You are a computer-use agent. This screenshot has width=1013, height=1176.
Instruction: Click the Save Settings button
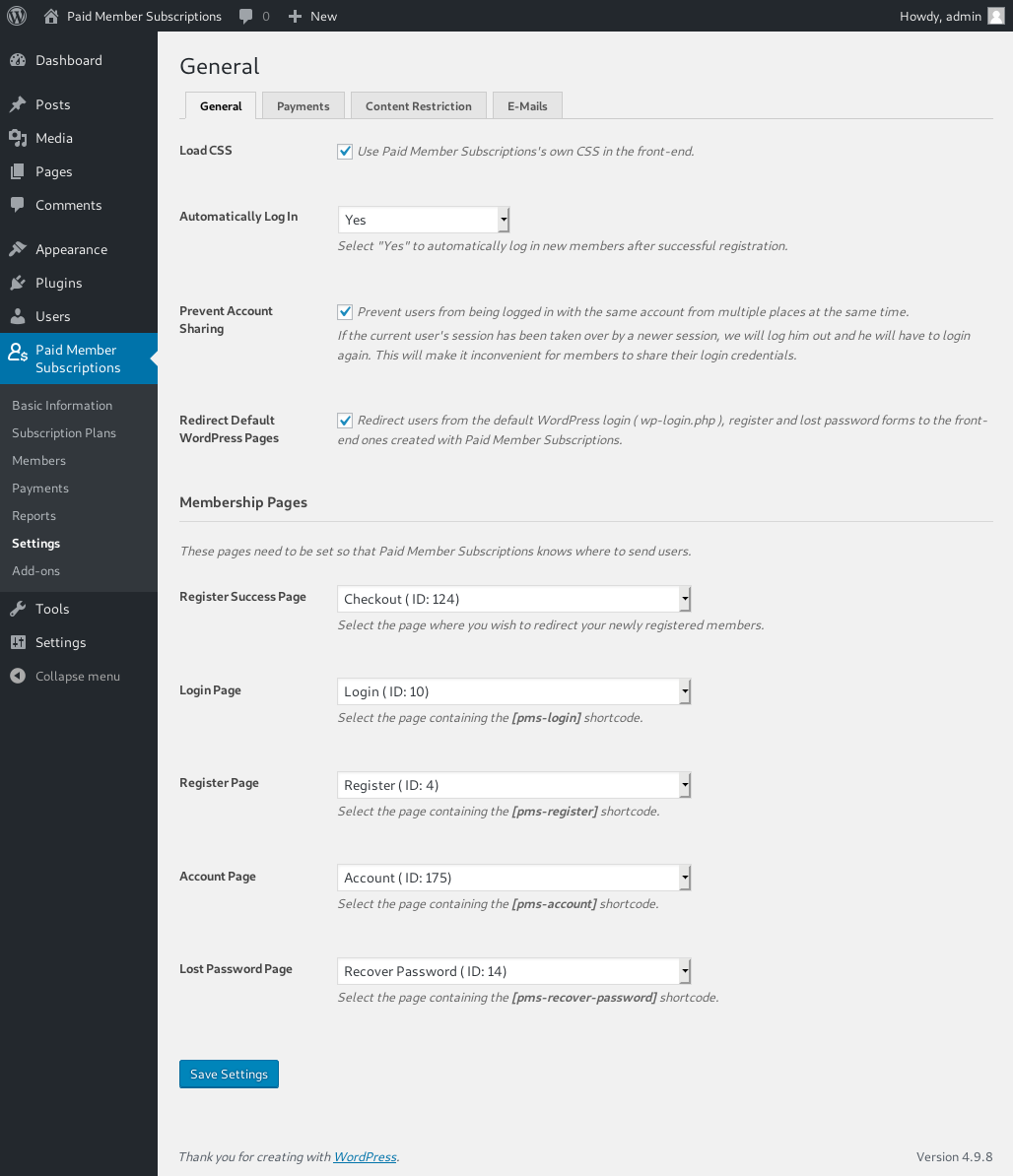pyautogui.click(x=229, y=1074)
